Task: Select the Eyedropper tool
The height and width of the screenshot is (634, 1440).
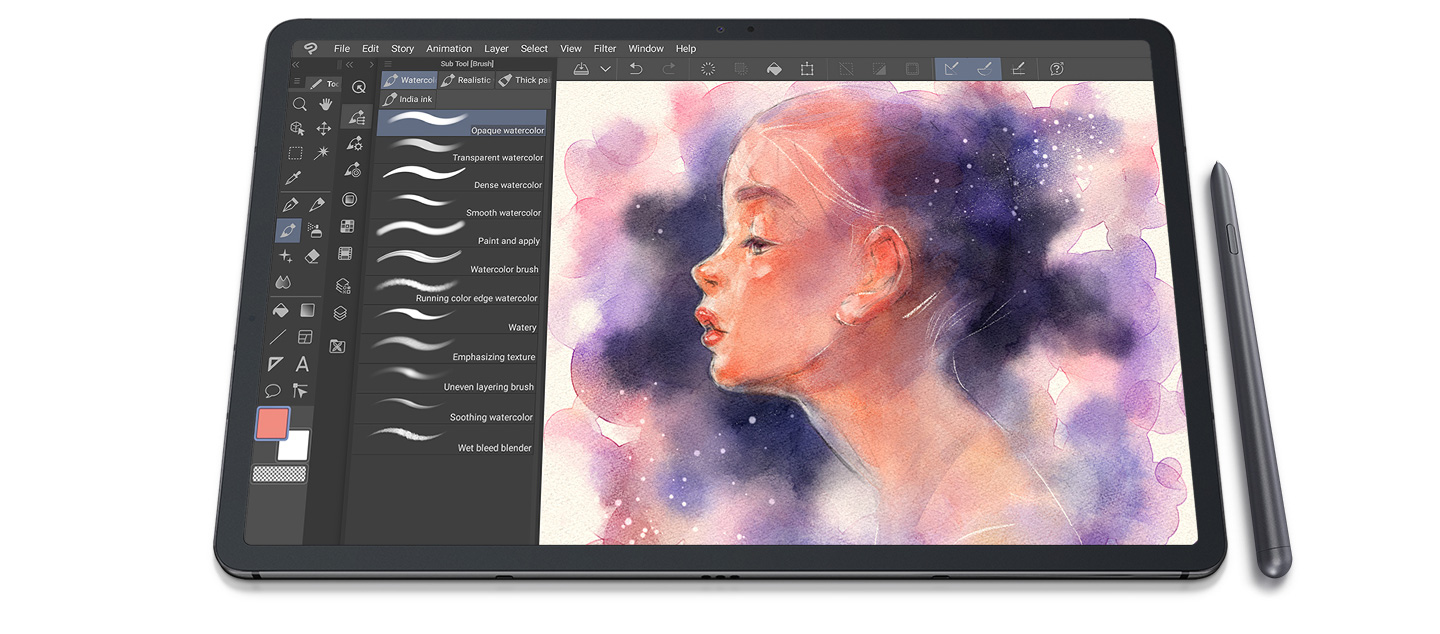Action: (x=293, y=178)
